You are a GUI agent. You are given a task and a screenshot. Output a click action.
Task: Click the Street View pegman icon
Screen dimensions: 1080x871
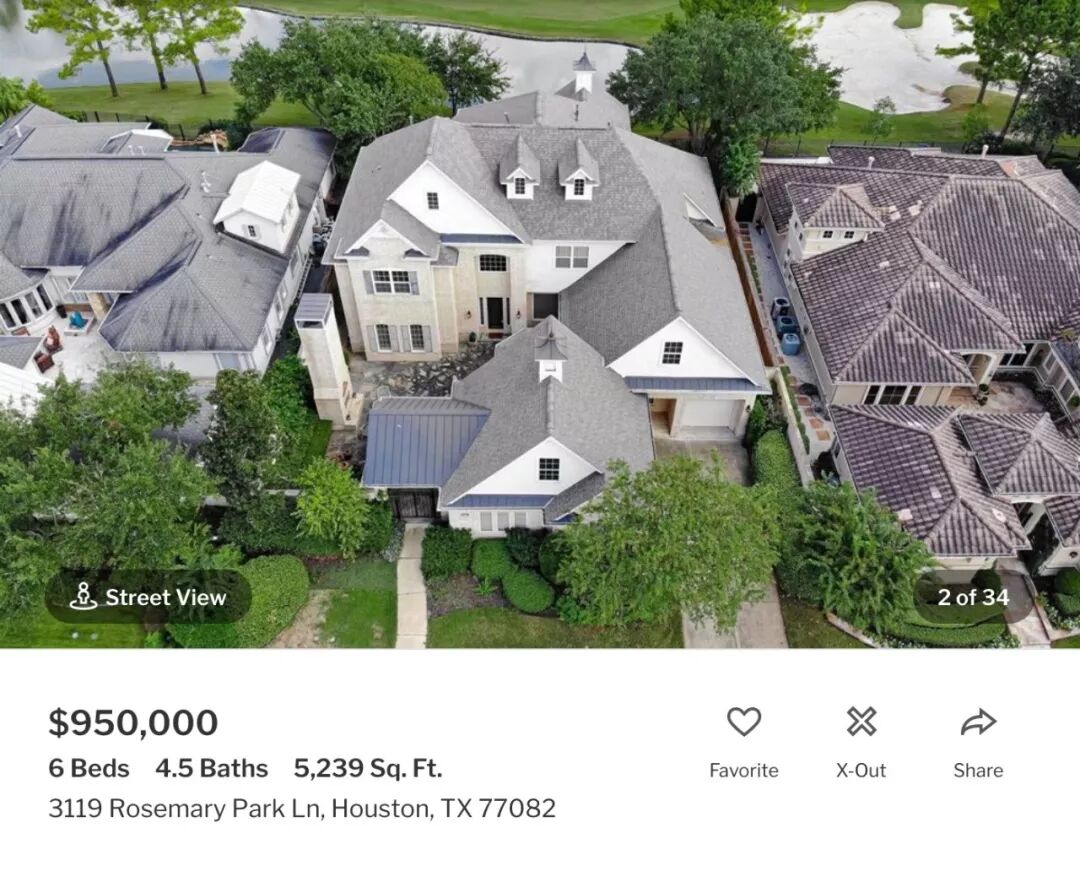tap(83, 596)
